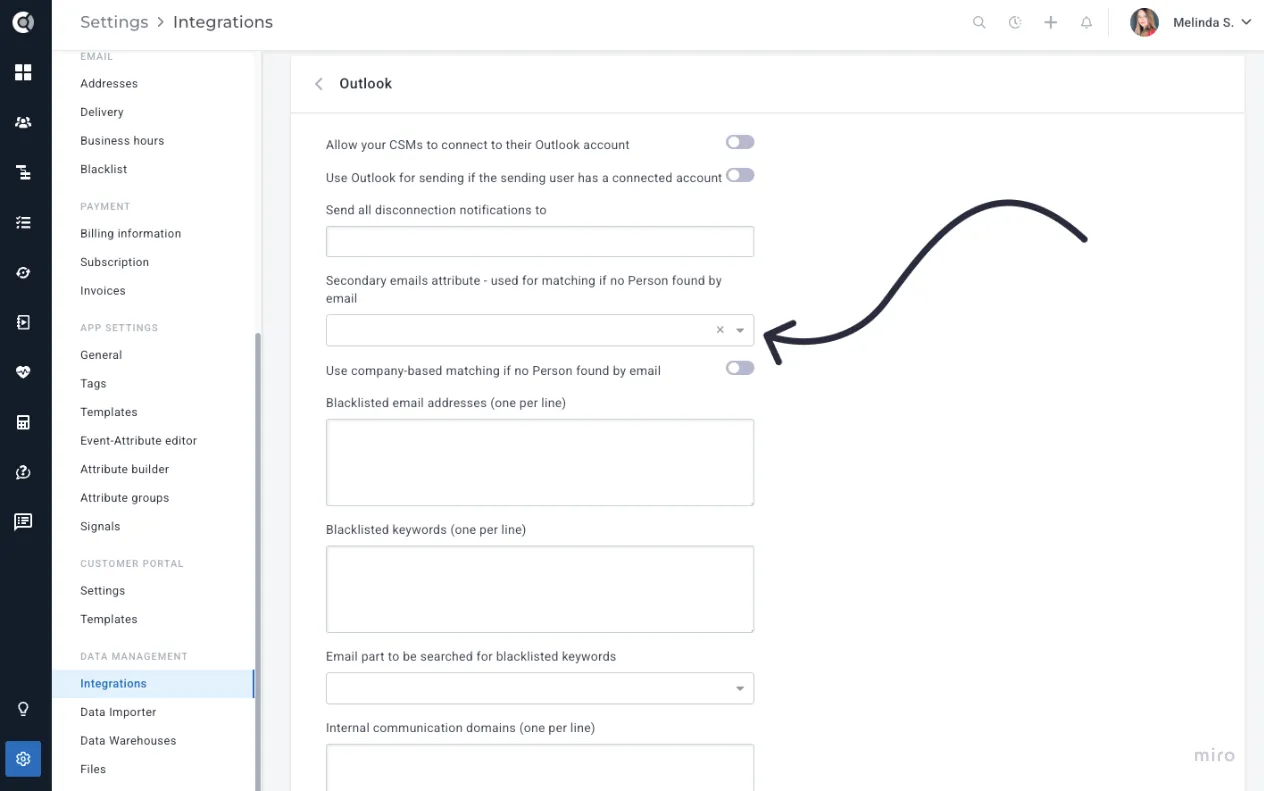Click Melinda's profile avatar
Image resolution: width=1264 pixels, height=791 pixels.
[1144, 22]
